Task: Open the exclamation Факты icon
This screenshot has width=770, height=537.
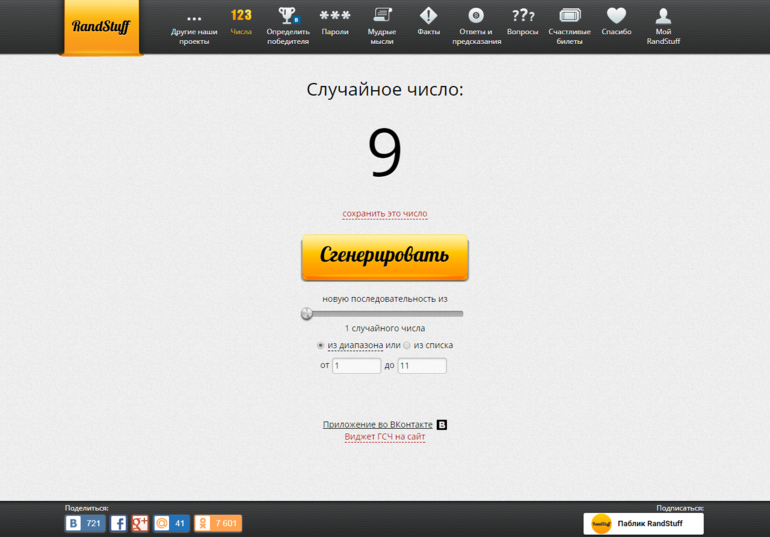Action: 429,16
